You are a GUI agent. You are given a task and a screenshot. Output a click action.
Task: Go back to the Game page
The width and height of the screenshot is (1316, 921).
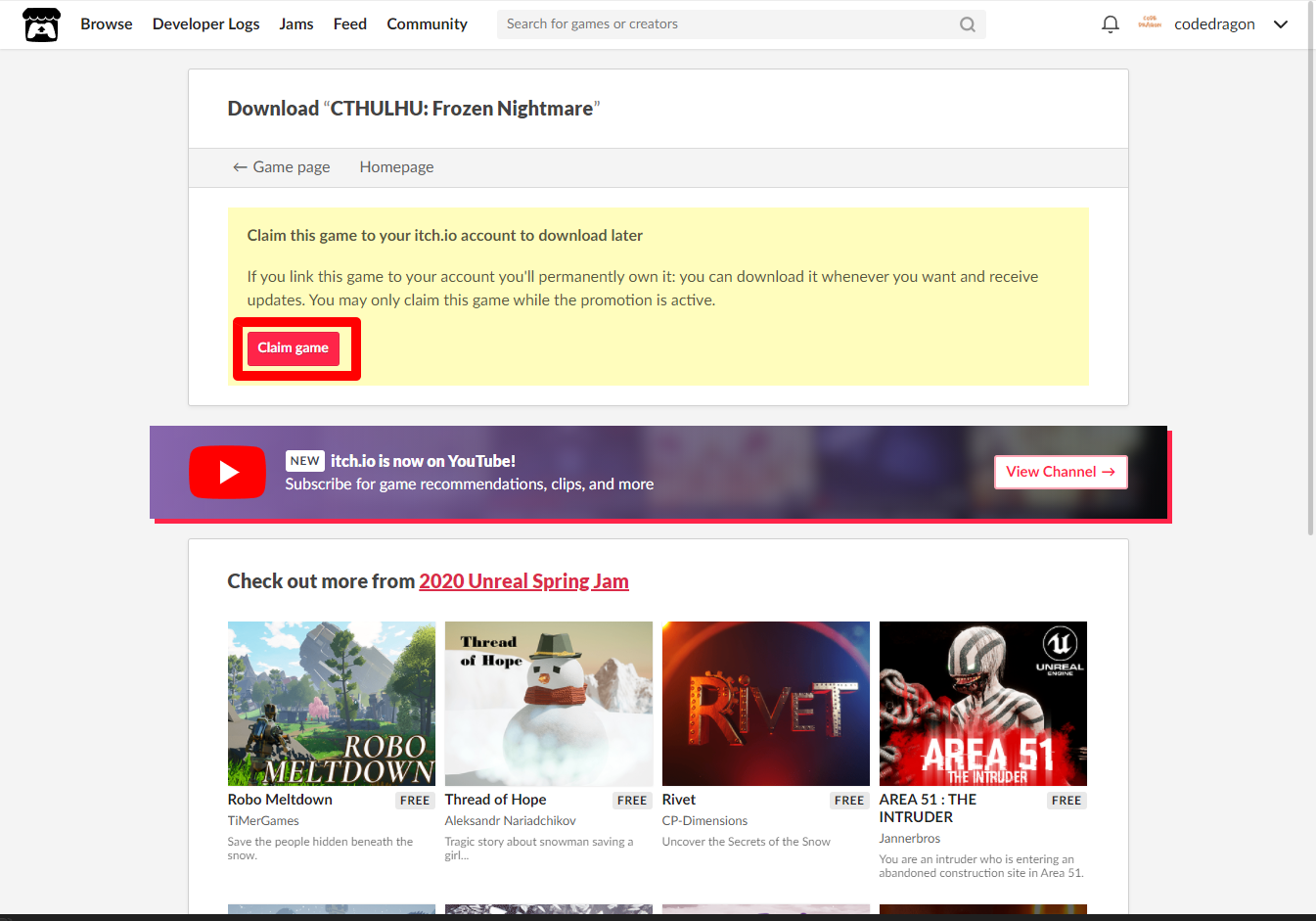click(x=281, y=166)
